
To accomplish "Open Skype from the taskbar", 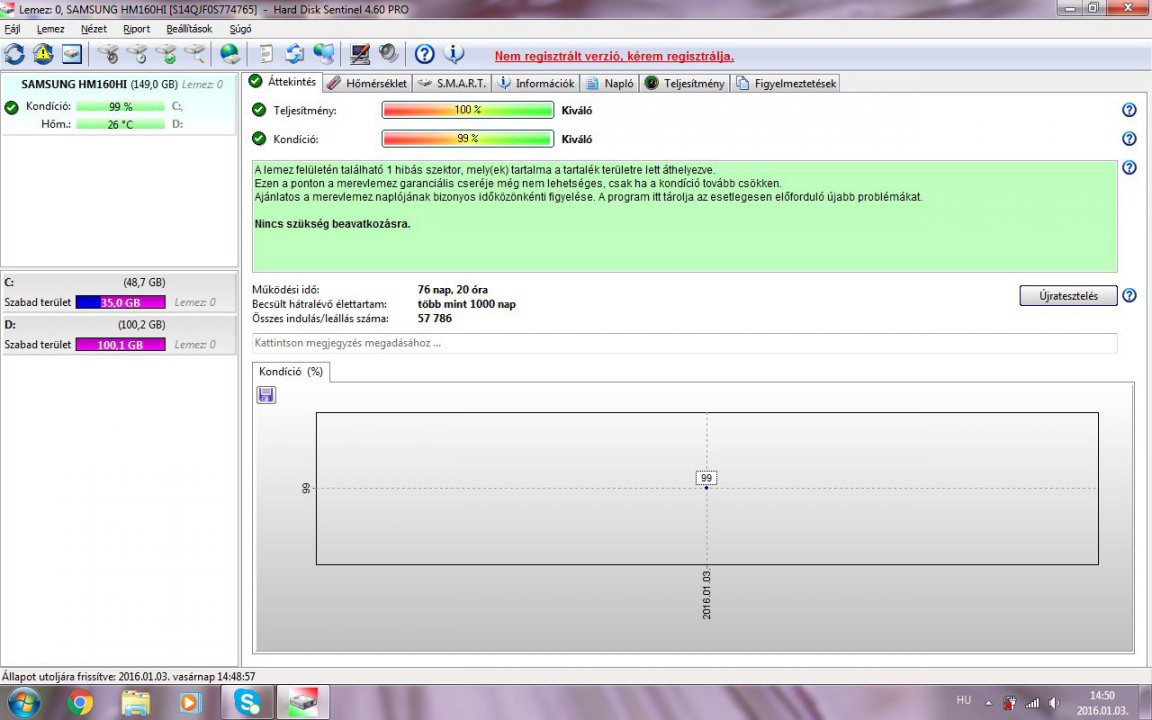I will pyautogui.click(x=248, y=703).
